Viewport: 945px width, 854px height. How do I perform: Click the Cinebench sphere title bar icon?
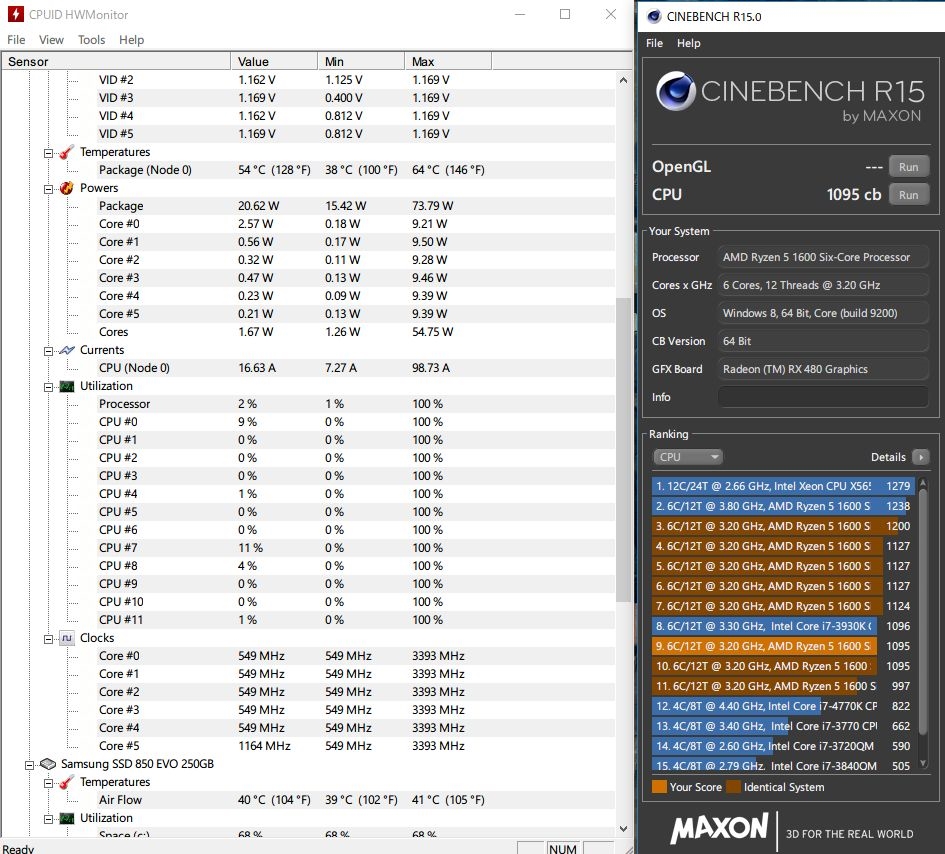coord(654,16)
